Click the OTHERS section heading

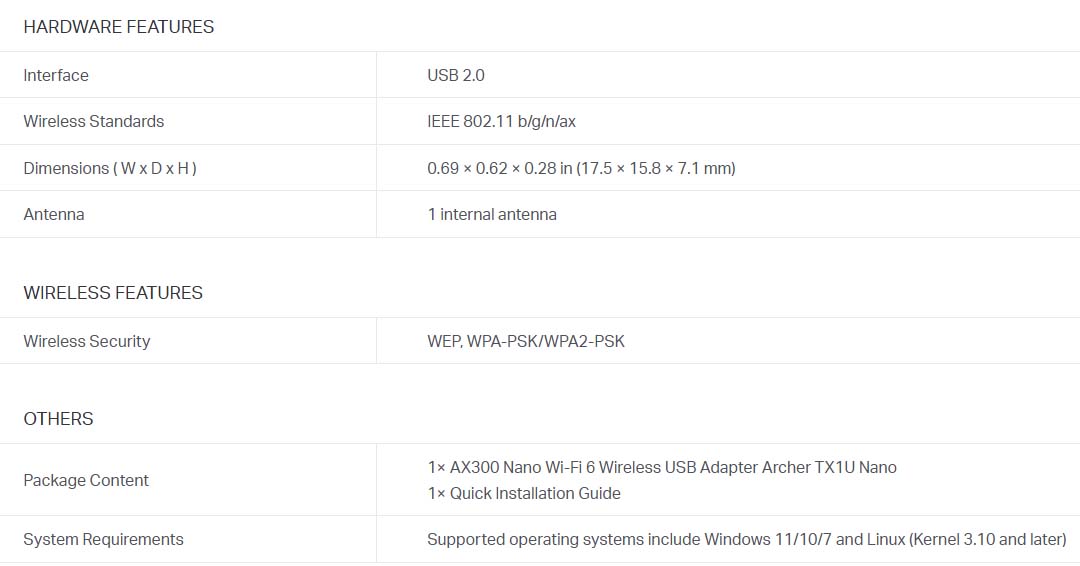(x=59, y=419)
